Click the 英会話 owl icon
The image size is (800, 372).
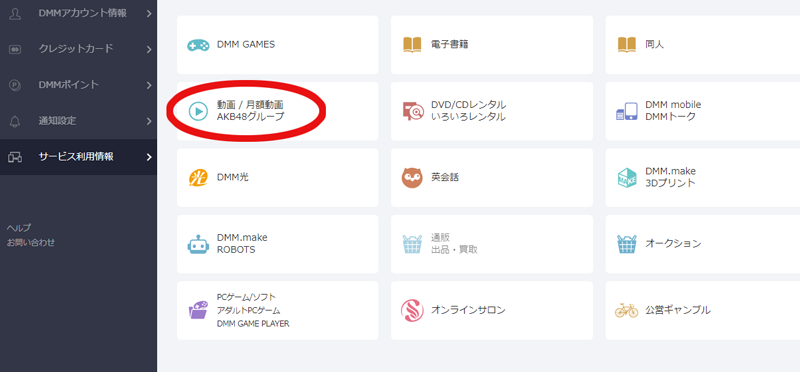click(x=412, y=178)
